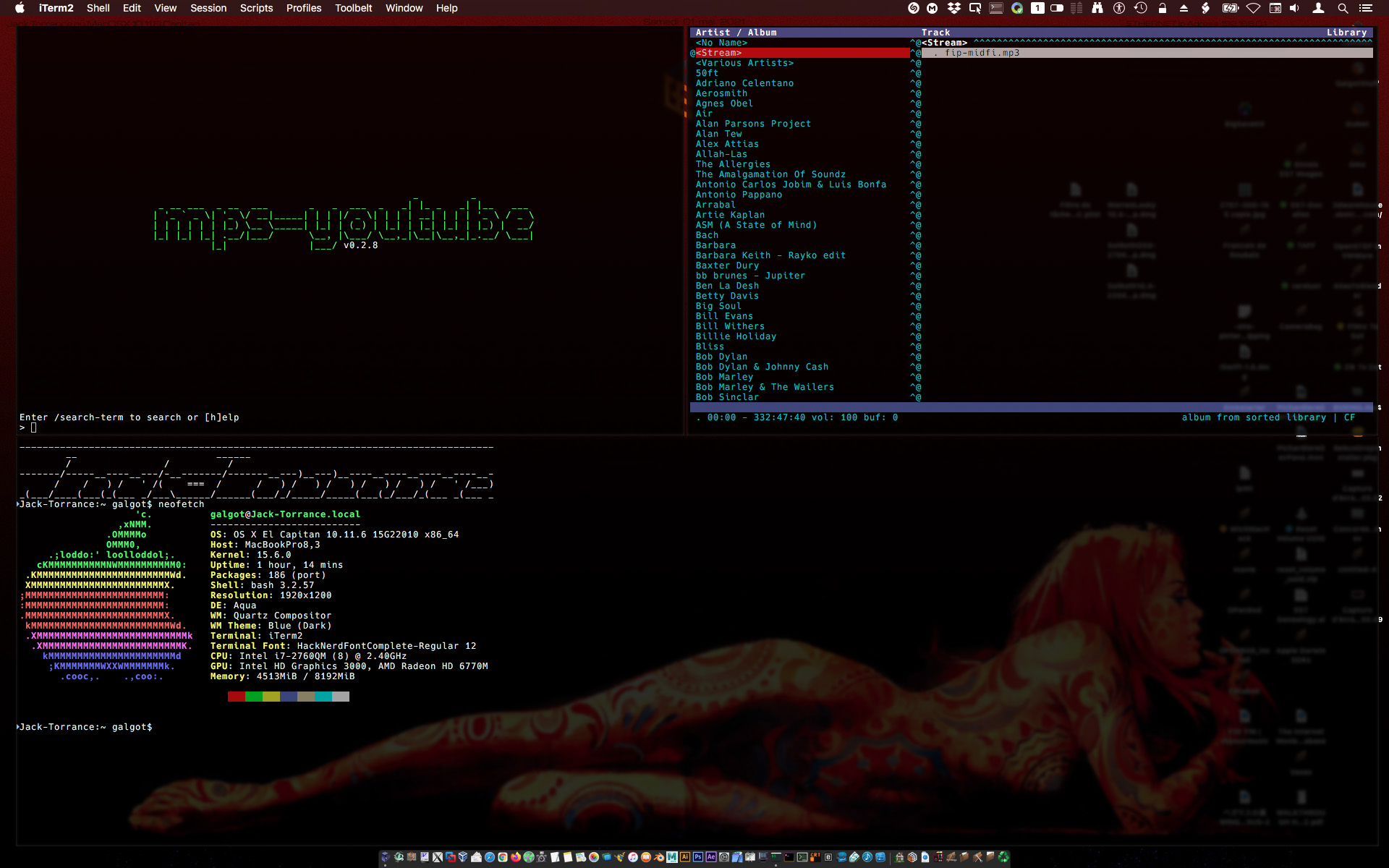
Task: Click the Shazam menu bar icon
Action: (914, 8)
